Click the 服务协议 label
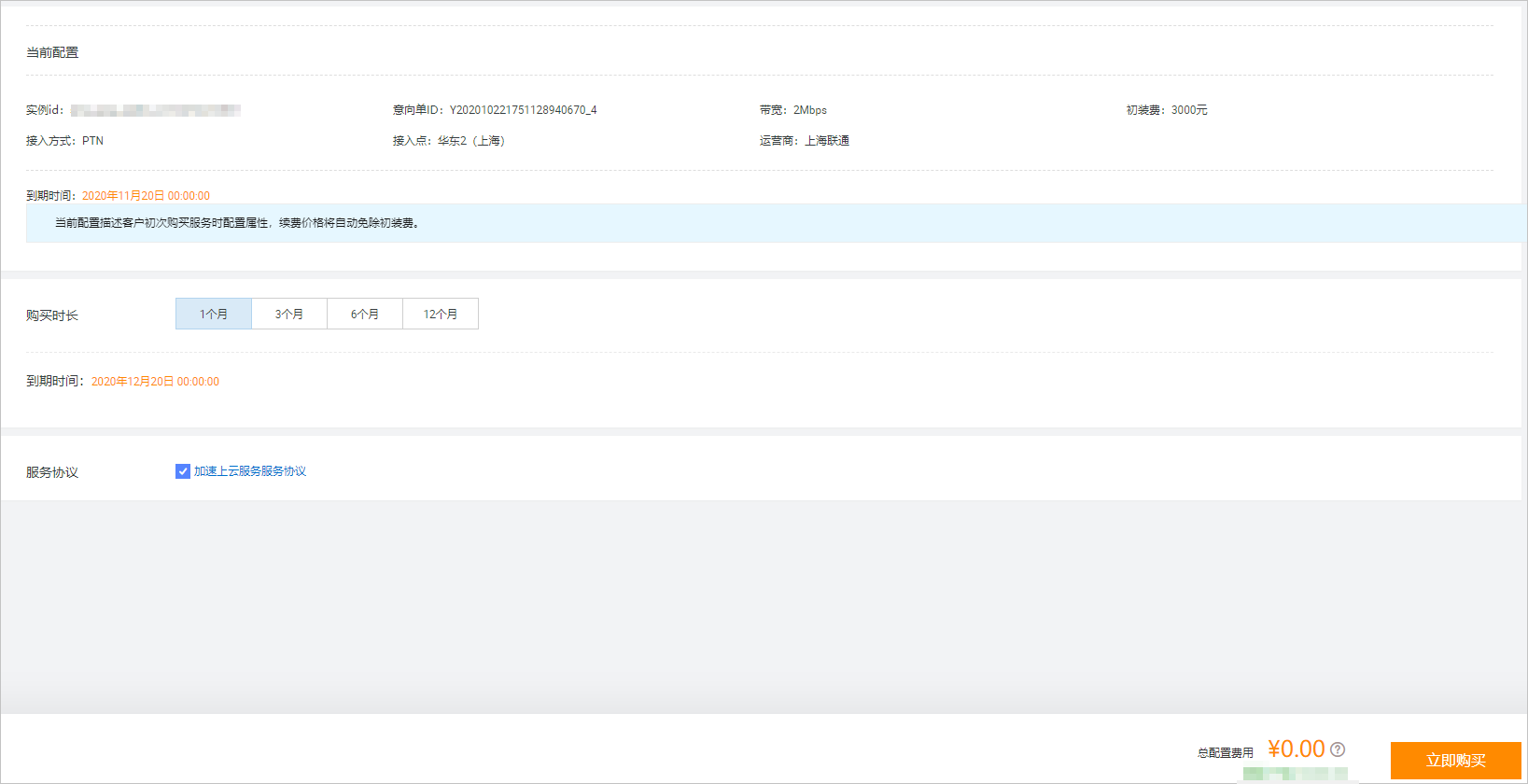 point(52,472)
